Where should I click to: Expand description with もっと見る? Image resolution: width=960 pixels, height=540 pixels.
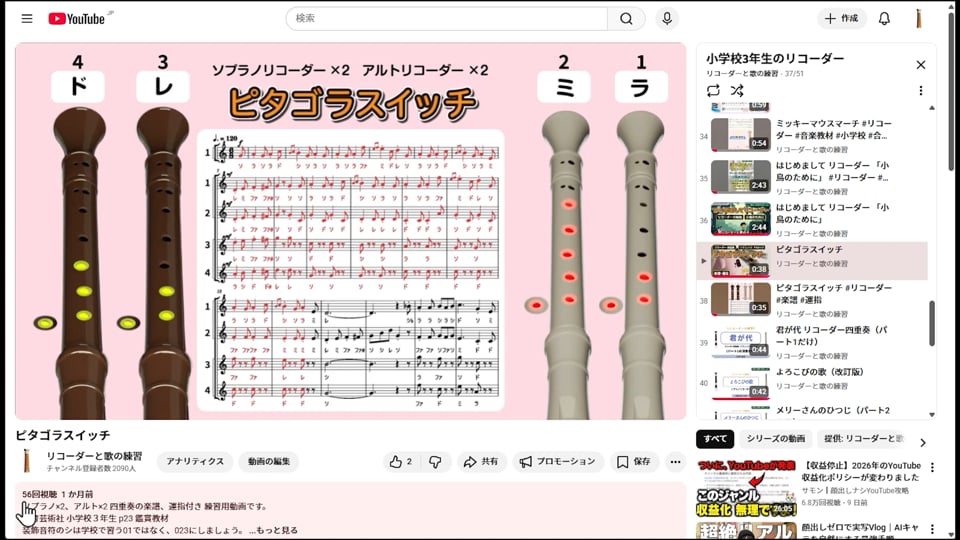tap(277, 530)
